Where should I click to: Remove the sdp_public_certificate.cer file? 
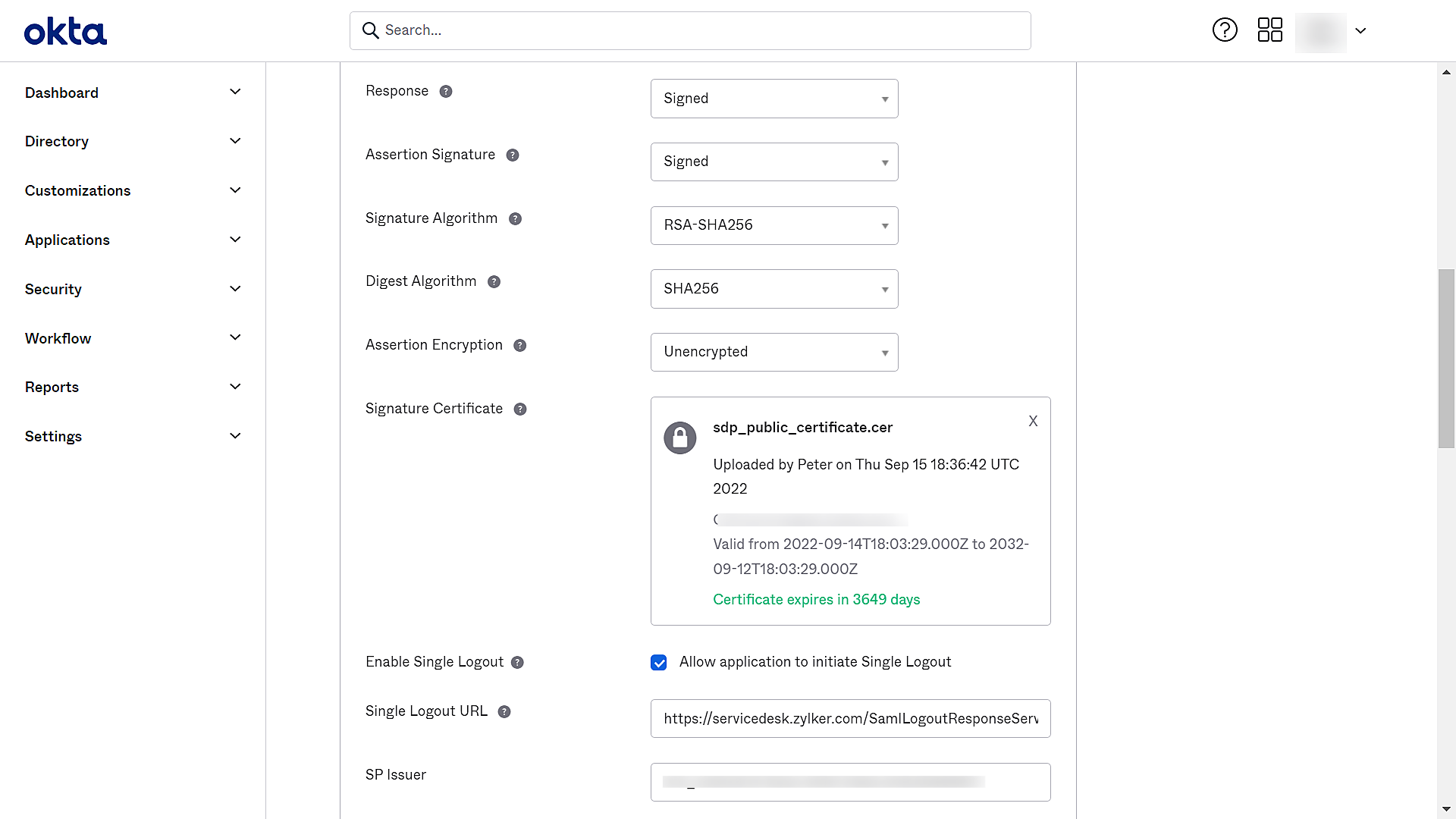pyautogui.click(x=1033, y=422)
